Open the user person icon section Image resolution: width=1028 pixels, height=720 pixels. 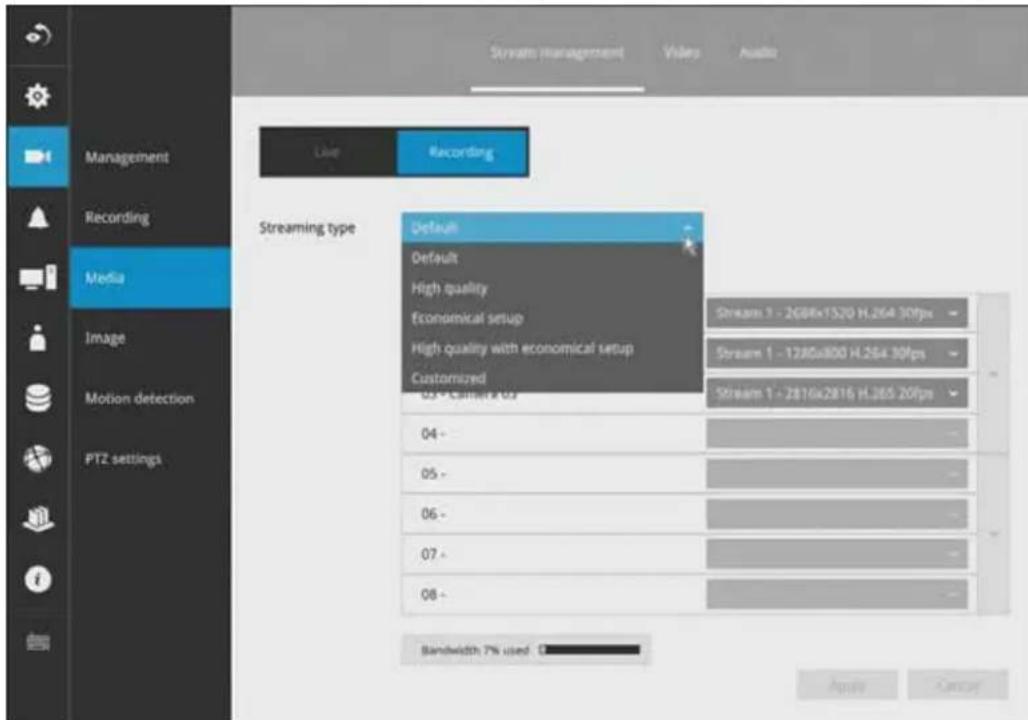point(37,338)
